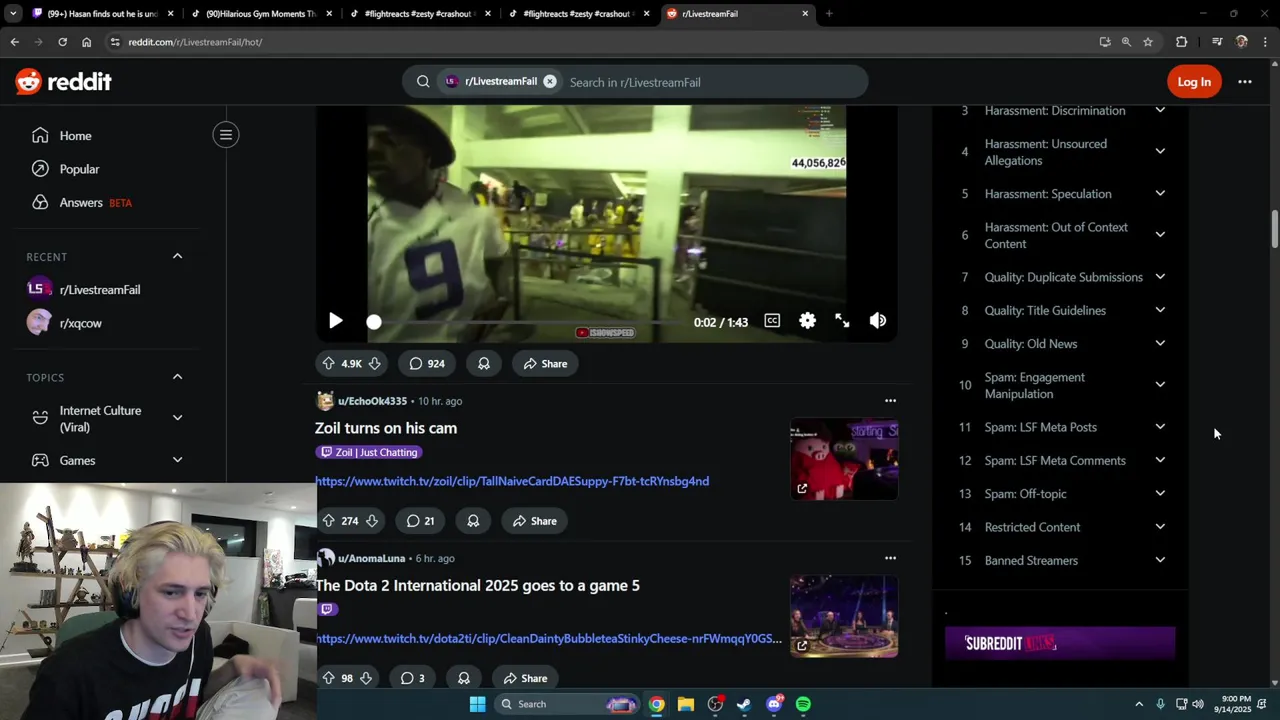Upvote the post with 4.9K votes
The width and height of the screenshot is (1280, 720).
(x=328, y=364)
